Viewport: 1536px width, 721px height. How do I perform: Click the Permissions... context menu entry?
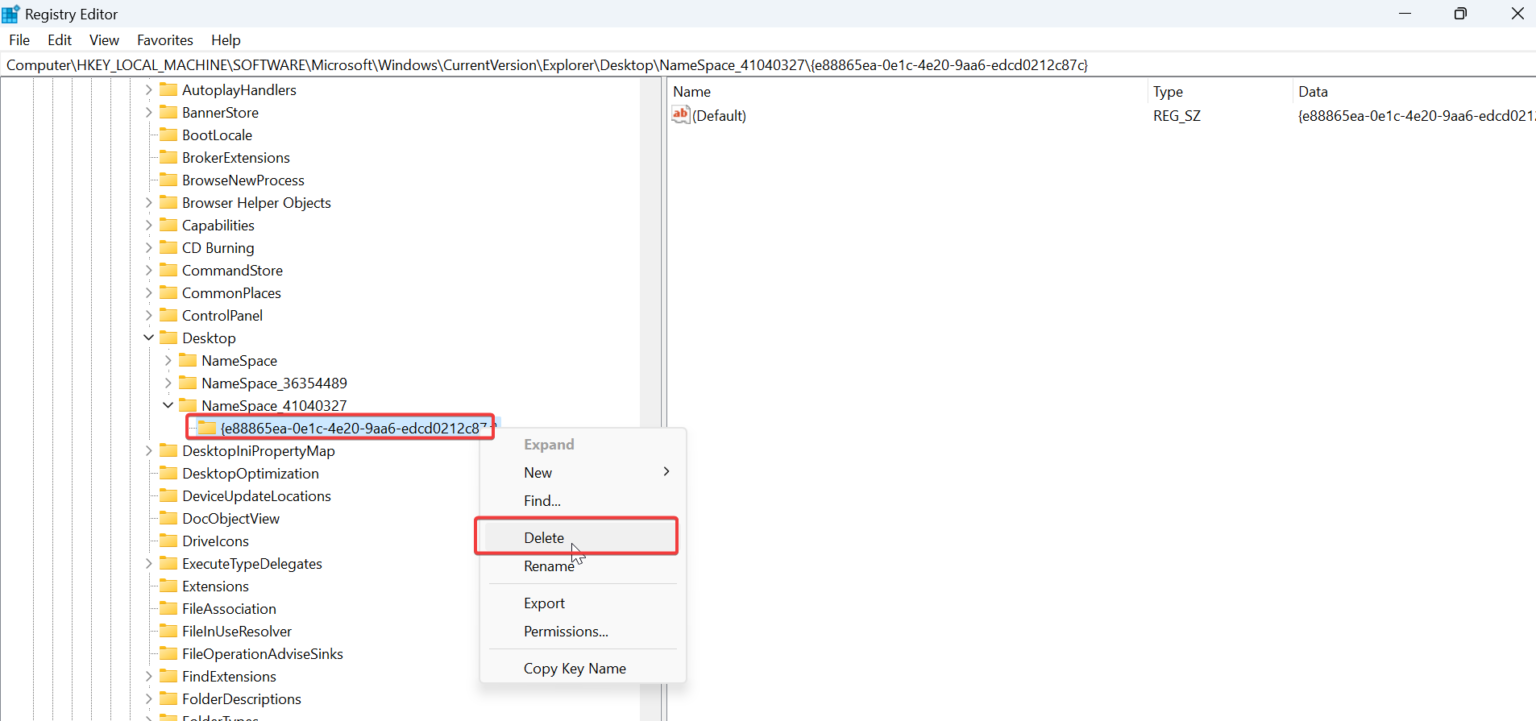(565, 631)
